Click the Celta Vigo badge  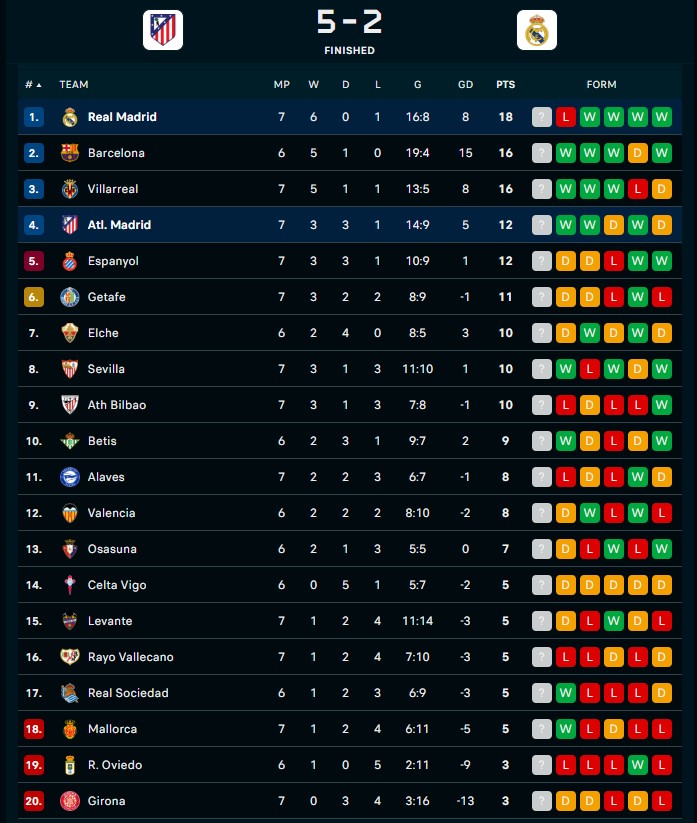(70, 585)
